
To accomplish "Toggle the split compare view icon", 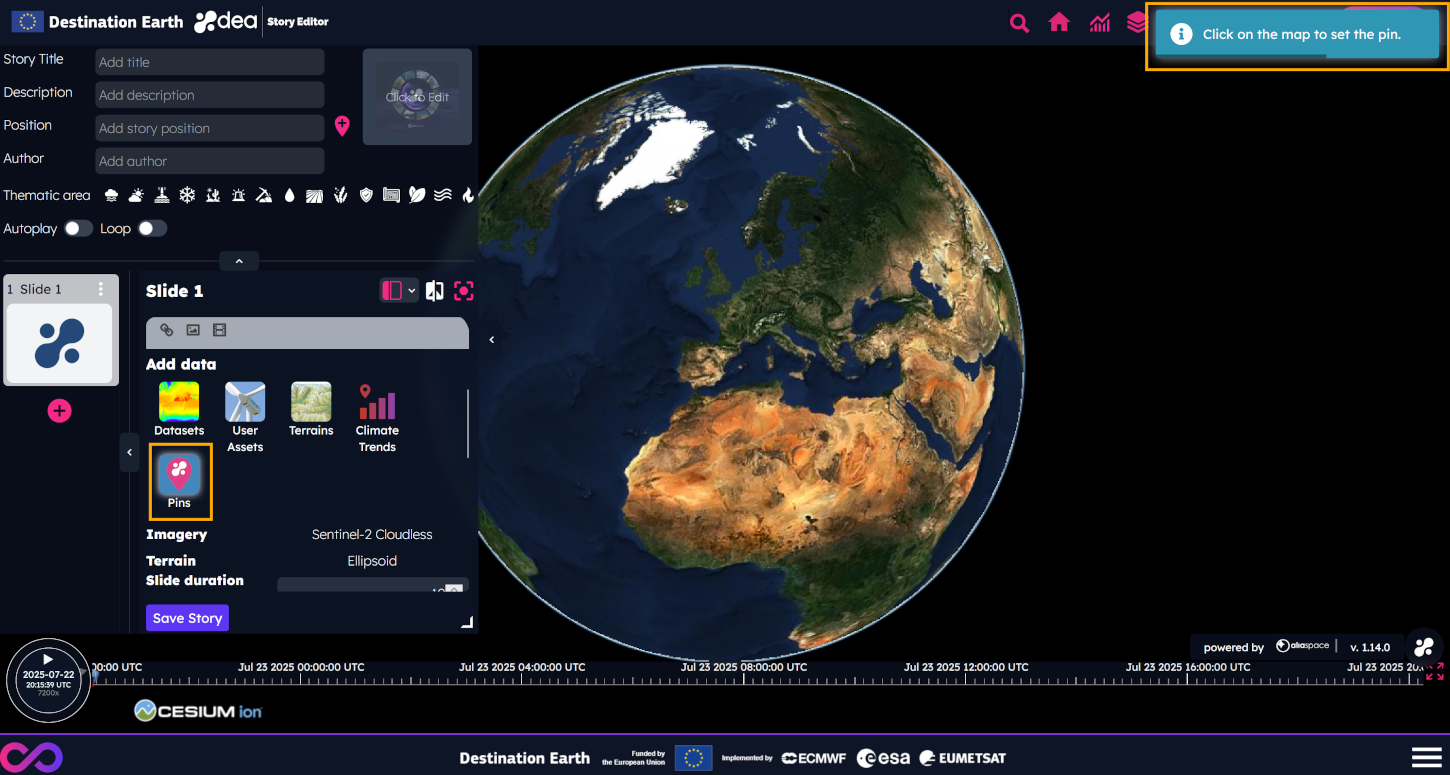I will pos(434,291).
